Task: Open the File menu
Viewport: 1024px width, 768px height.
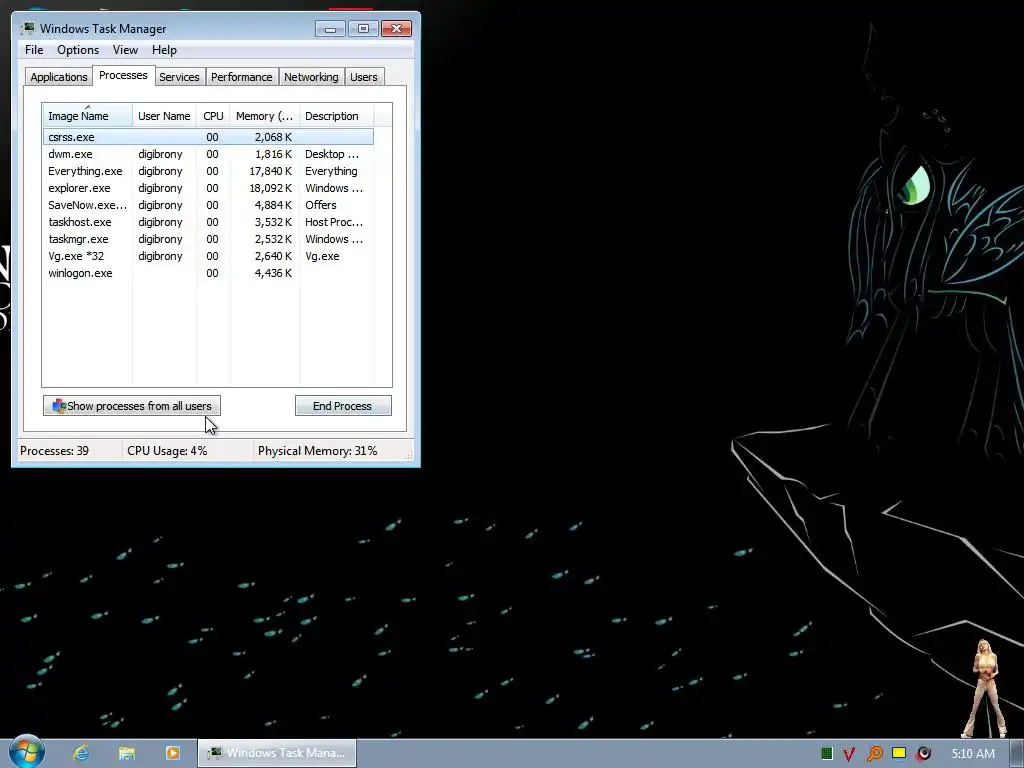Action: 34,50
